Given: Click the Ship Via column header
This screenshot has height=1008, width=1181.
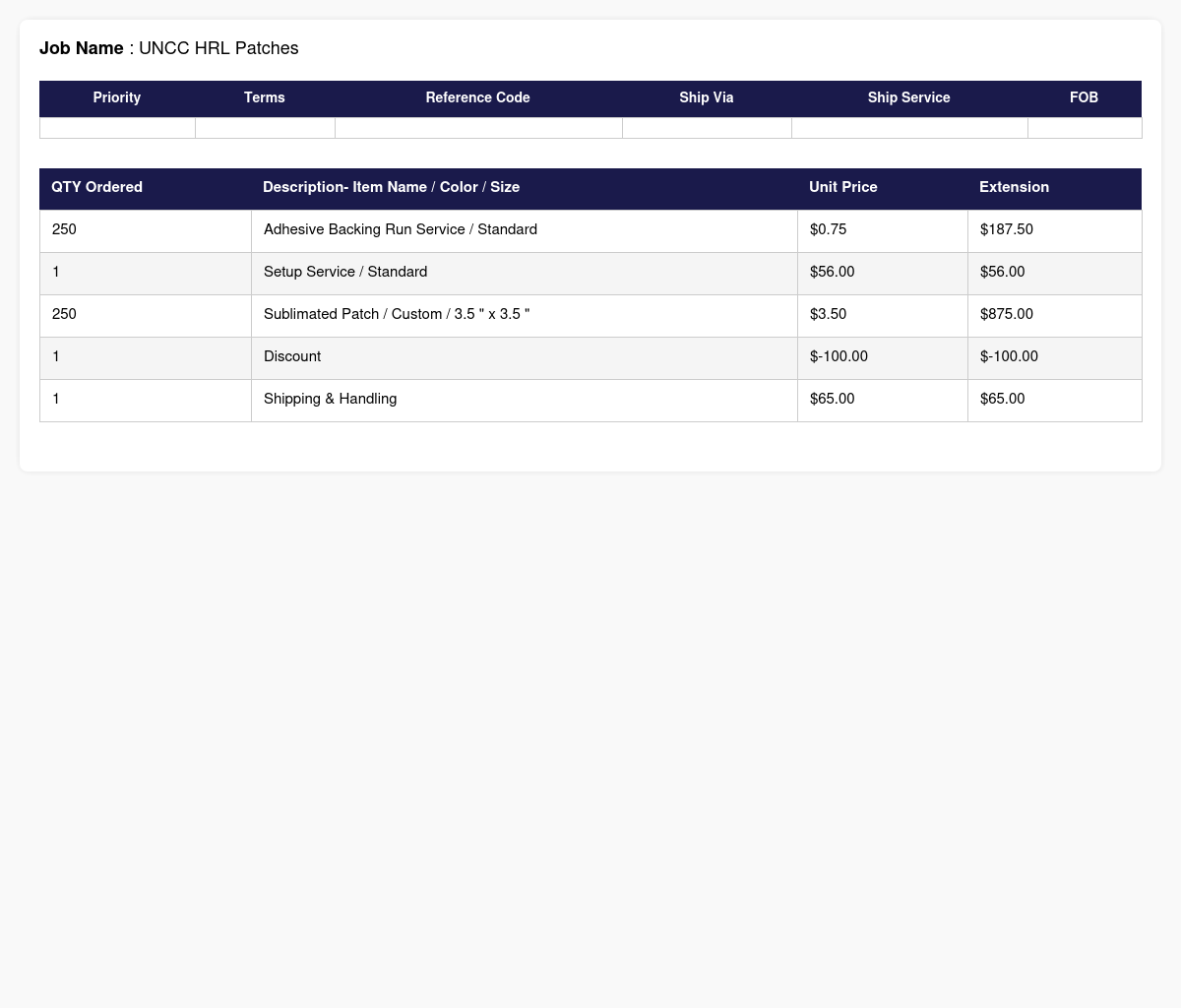Looking at the screenshot, I should pos(707,98).
